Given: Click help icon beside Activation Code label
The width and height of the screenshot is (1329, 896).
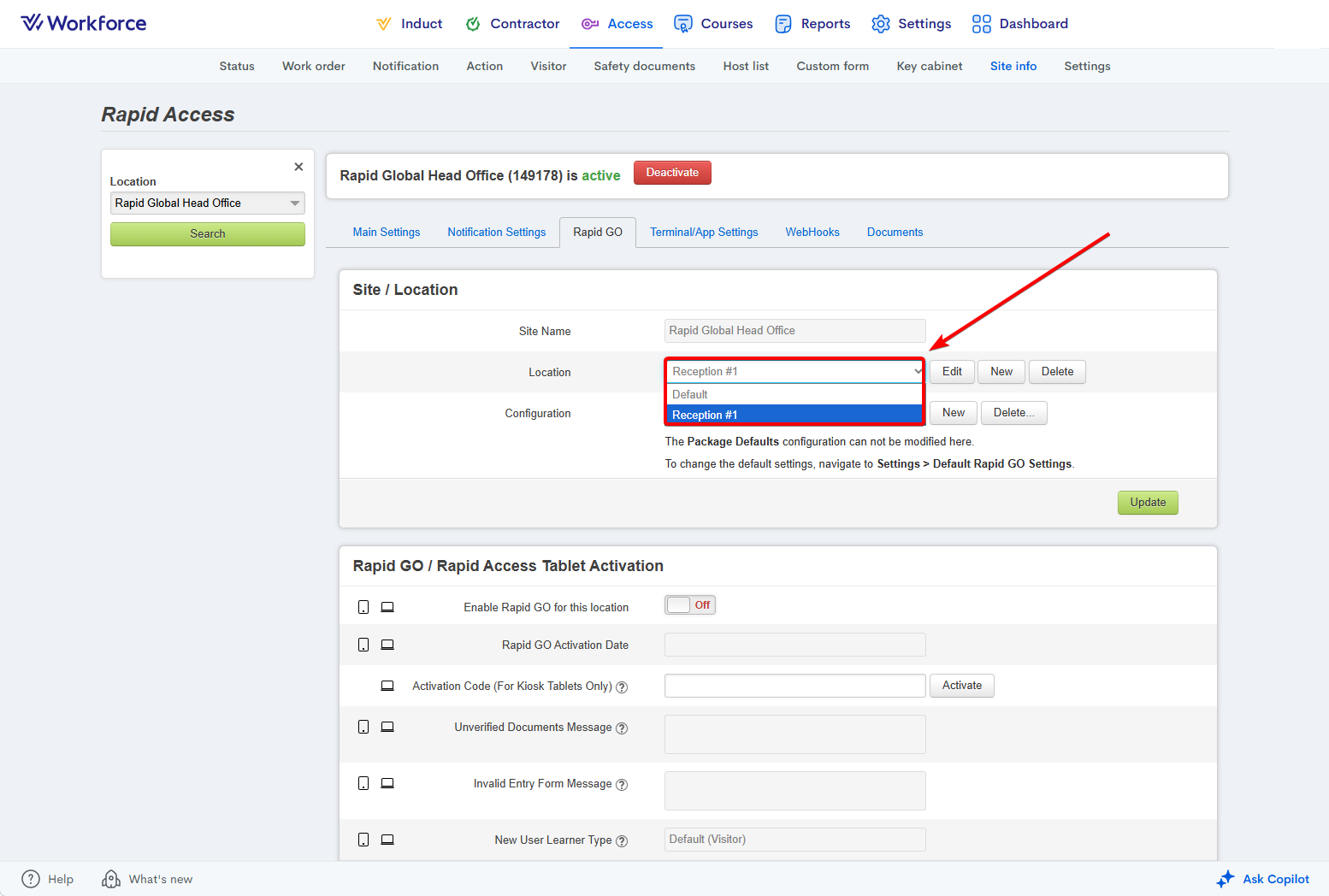Looking at the screenshot, I should 622,687.
